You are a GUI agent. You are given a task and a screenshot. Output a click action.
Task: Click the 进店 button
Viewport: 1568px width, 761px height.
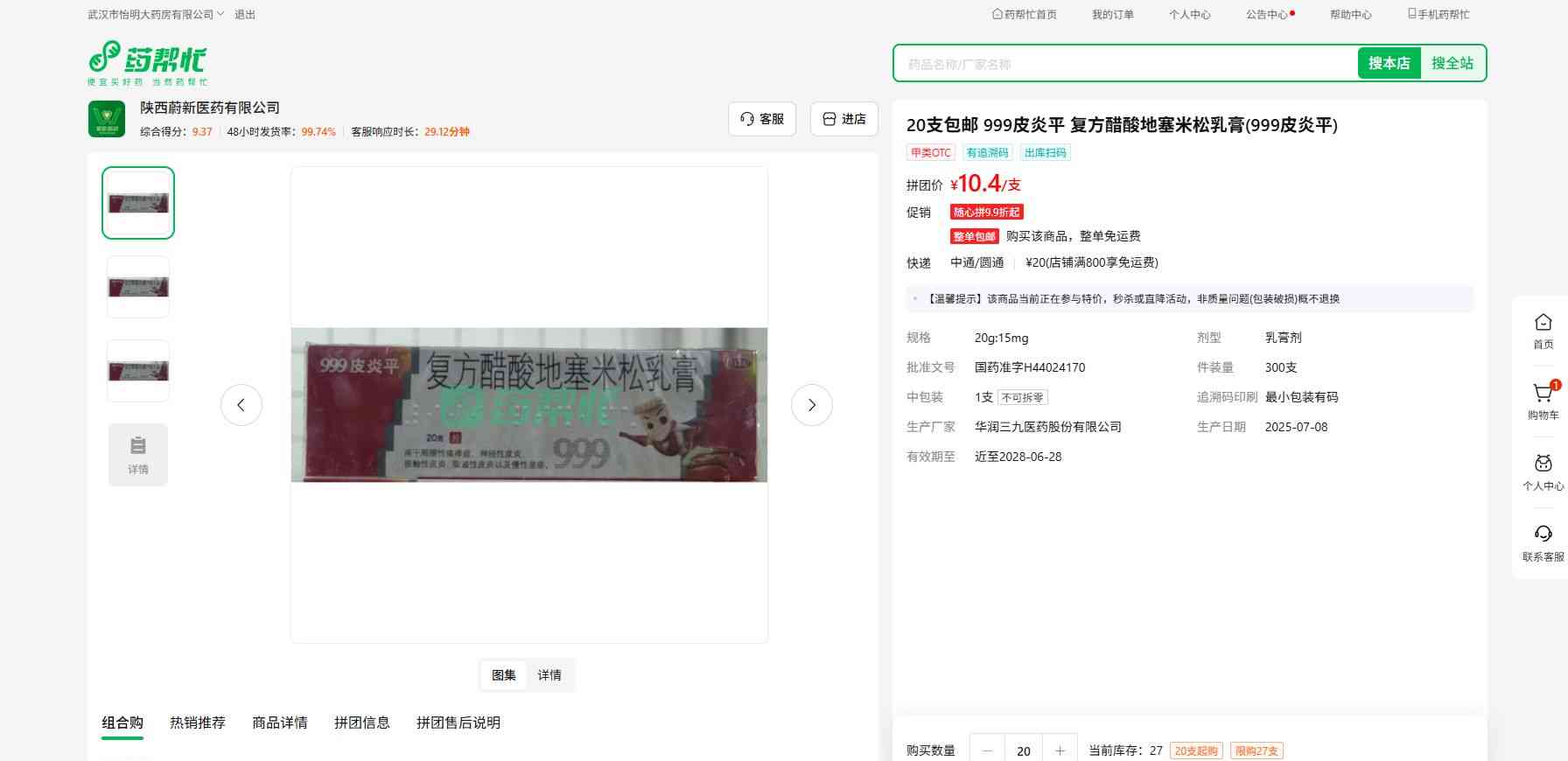844,119
